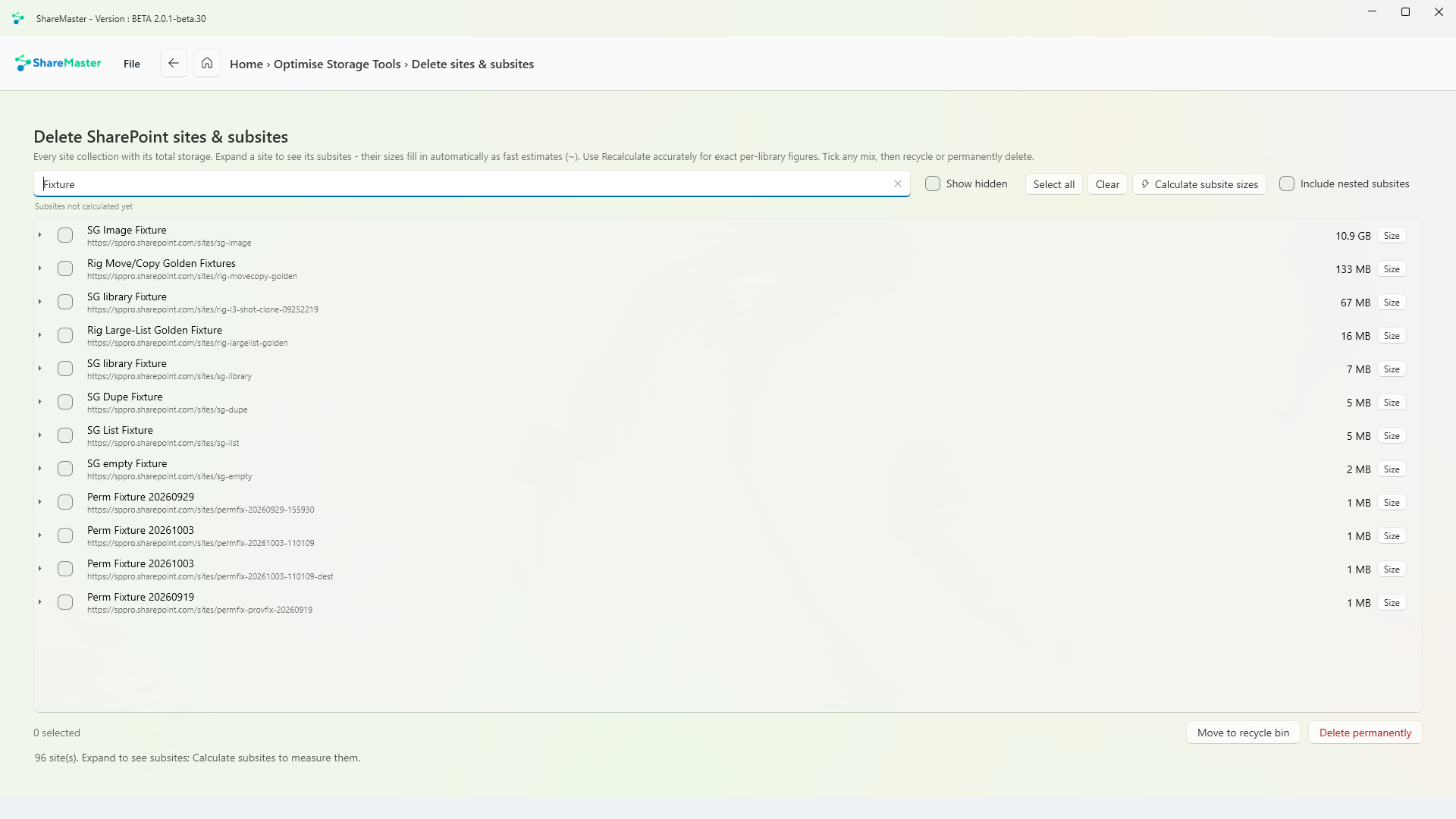1456x819 pixels.
Task: Click the back arrow navigation icon
Action: tap(174, 64)
